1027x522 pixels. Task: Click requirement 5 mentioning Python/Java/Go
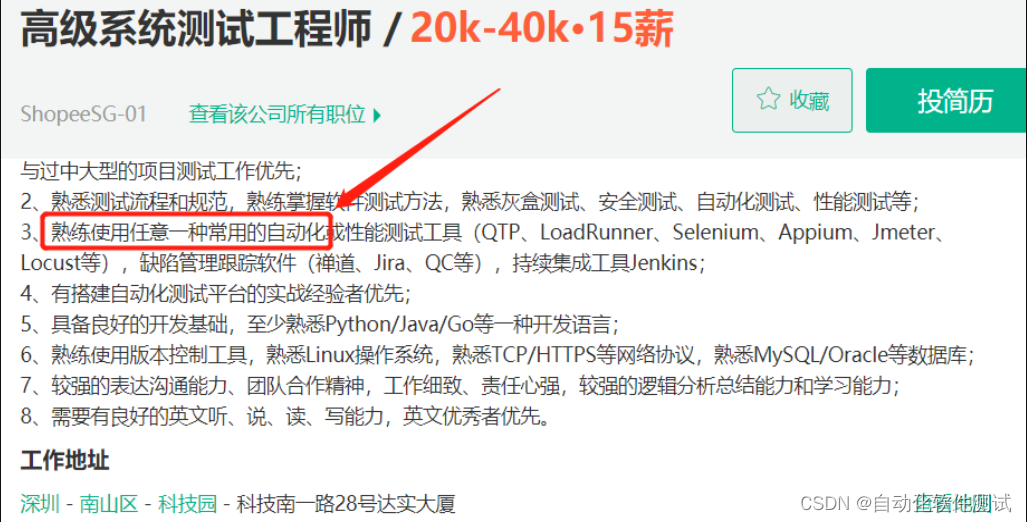coord(320,324)
